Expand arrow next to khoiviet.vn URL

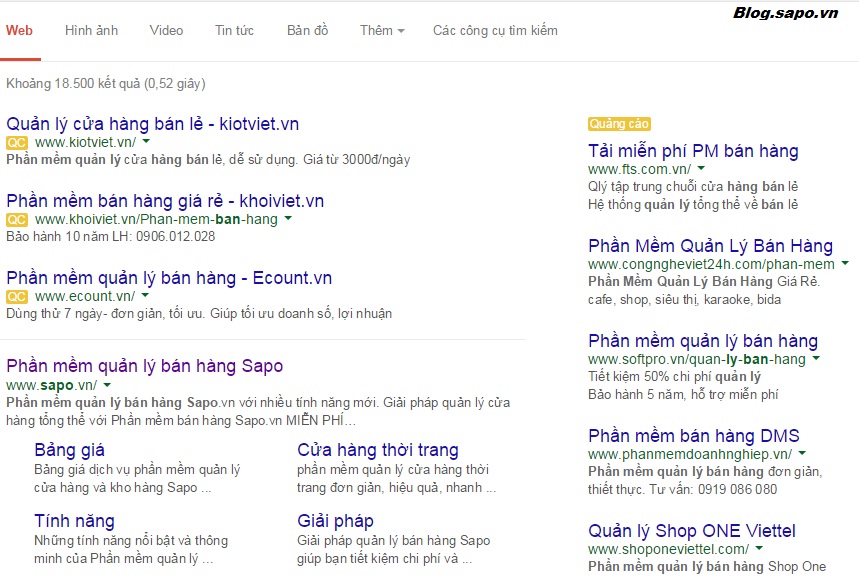tap(288, 219)
